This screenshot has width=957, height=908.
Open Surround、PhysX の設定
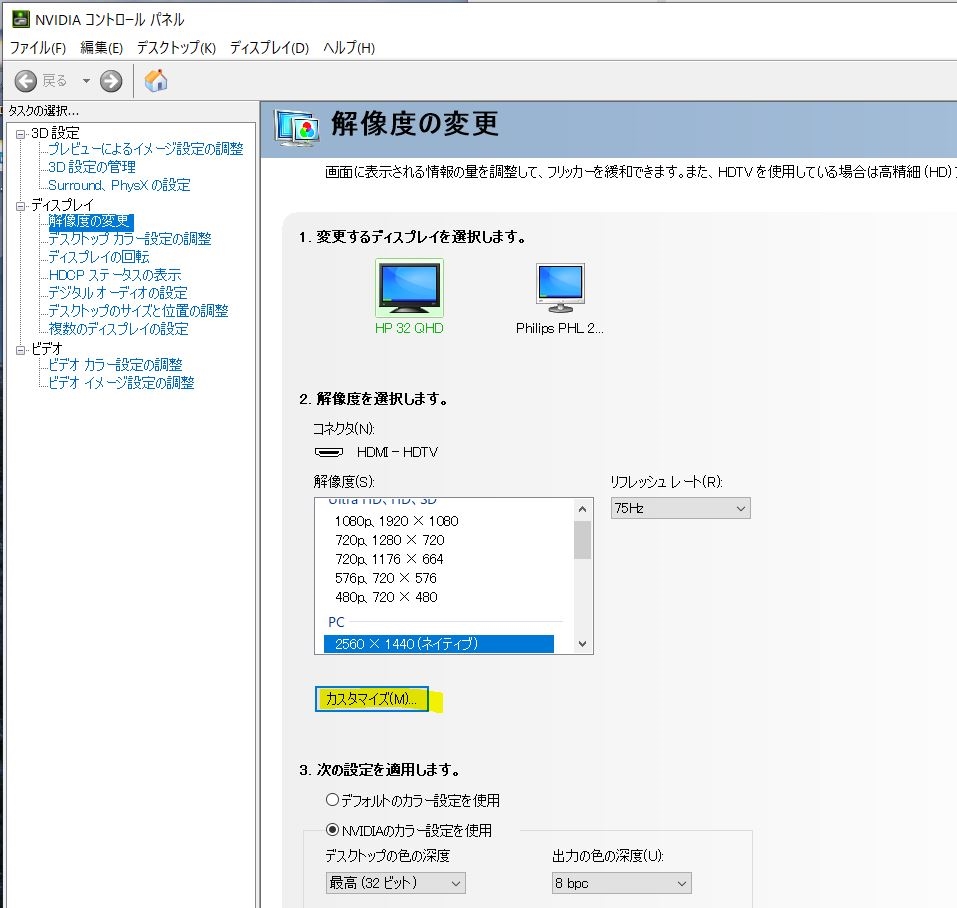coord(119,185)
